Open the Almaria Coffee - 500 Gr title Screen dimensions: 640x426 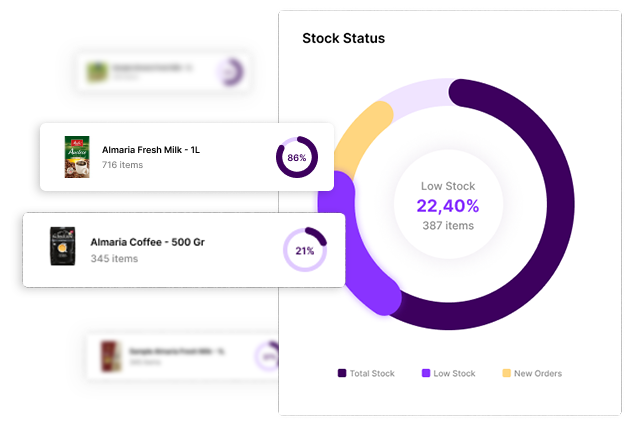[x=148, y=243]
